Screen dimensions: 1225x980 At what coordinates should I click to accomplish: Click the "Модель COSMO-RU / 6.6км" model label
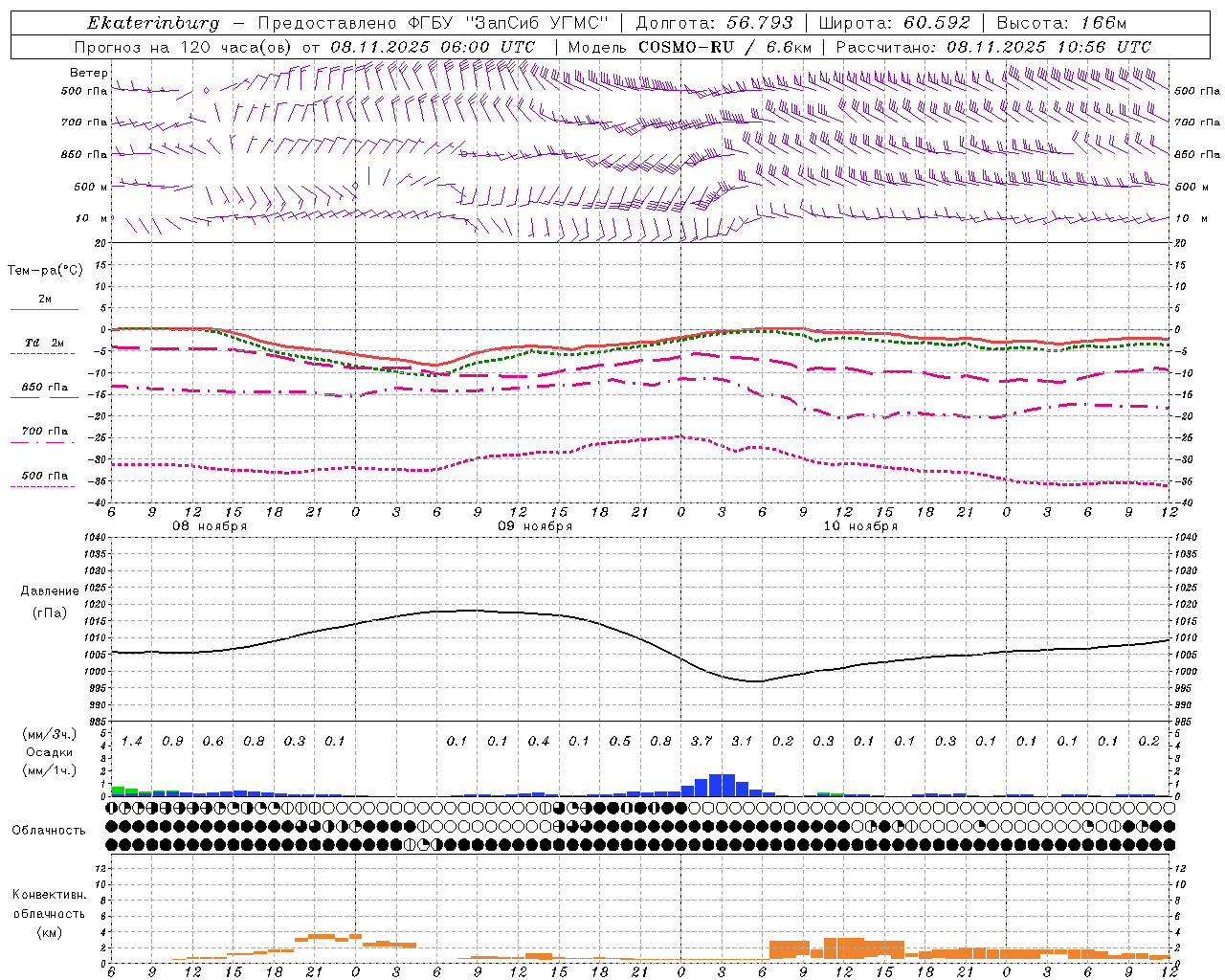(x=689, y=47)
